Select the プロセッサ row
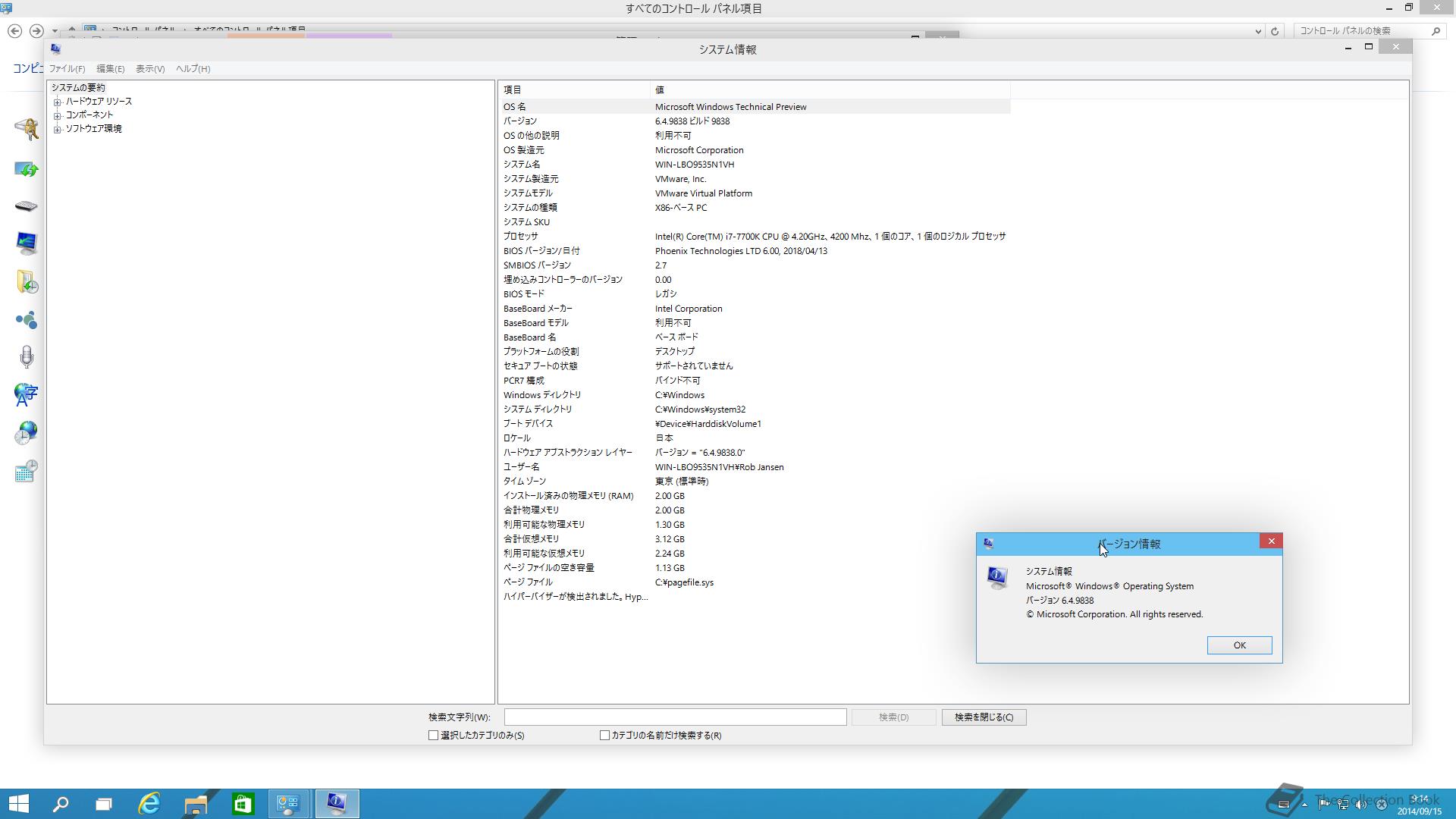Viewport: 1456px width, 819px height. coord(755,237)
